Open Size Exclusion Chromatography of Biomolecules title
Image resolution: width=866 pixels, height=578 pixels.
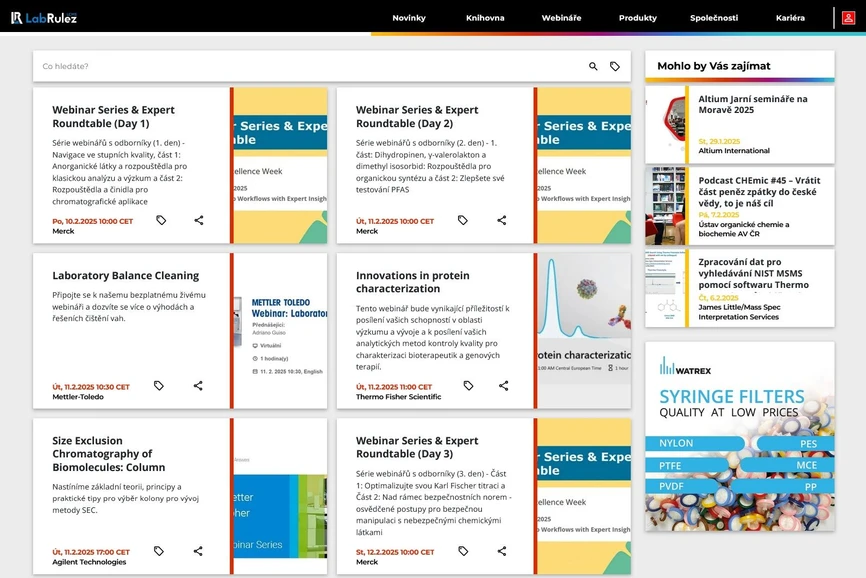pos(109,454)
